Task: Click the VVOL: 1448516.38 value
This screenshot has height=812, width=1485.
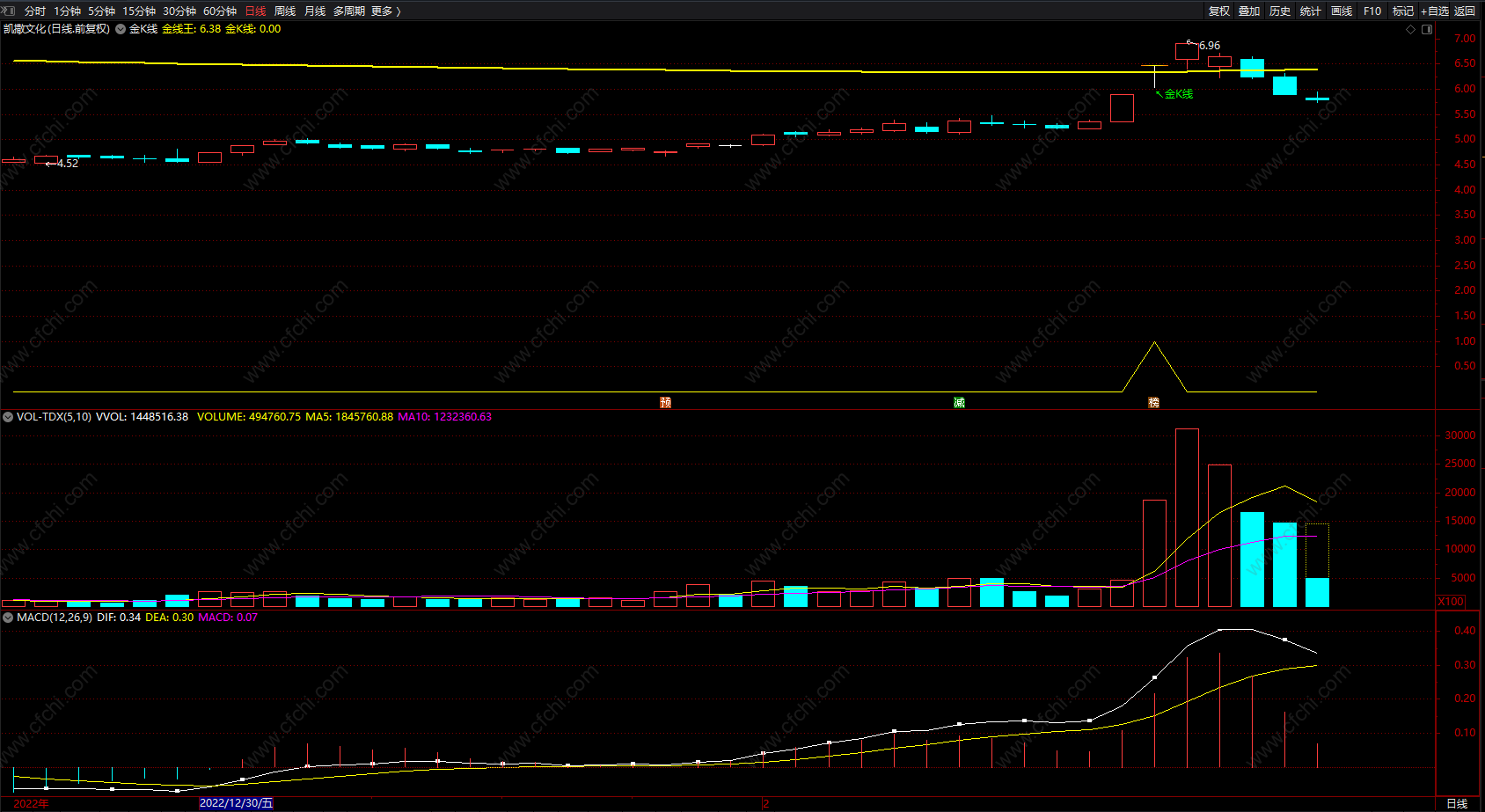Action: tap(143, 417)
